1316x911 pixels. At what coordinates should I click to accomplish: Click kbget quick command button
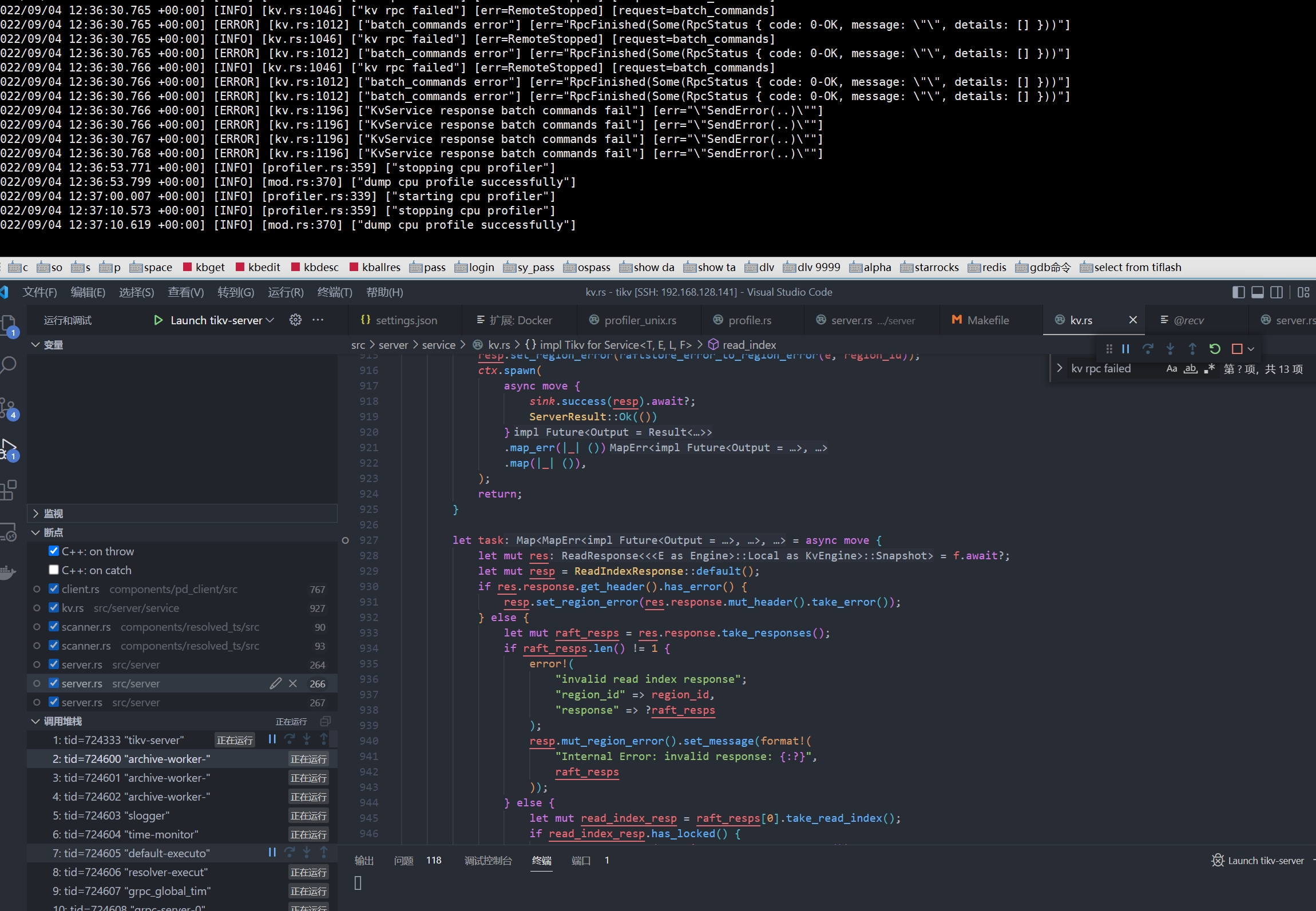pos(204,267)
